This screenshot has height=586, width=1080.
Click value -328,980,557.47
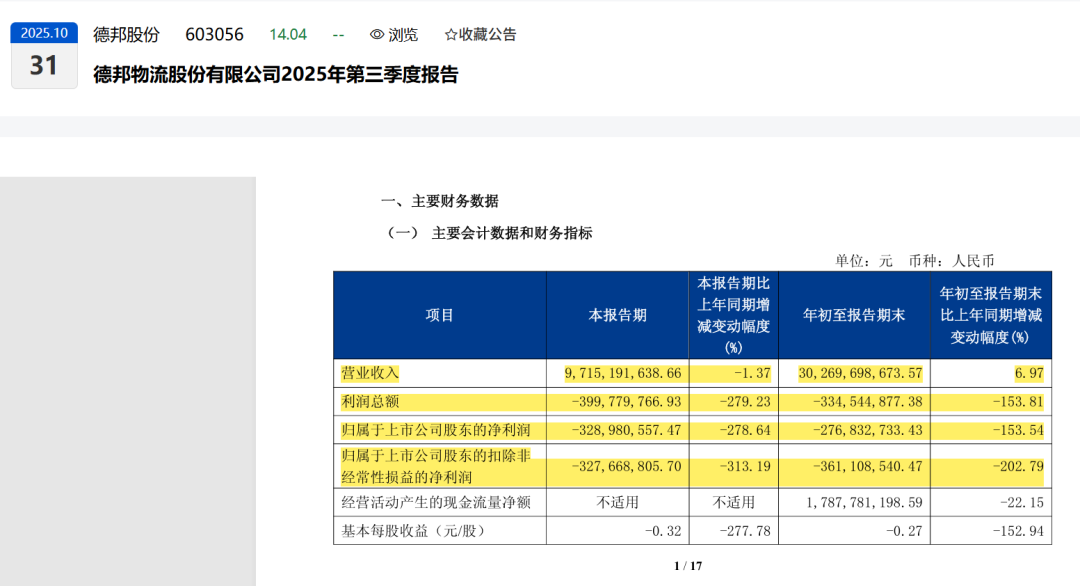(x=627, y=430)
